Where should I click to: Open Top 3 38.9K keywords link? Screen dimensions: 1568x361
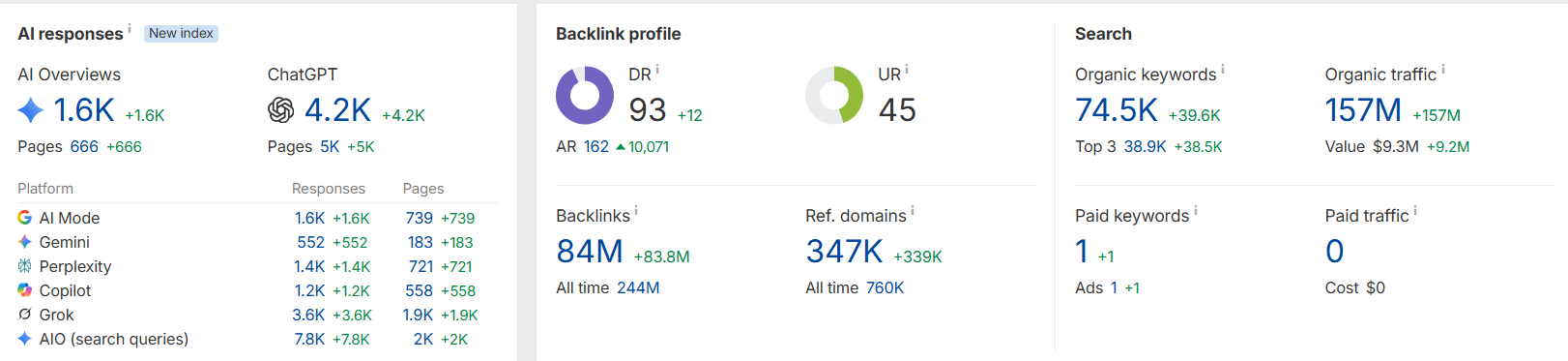click(1145, 147)
